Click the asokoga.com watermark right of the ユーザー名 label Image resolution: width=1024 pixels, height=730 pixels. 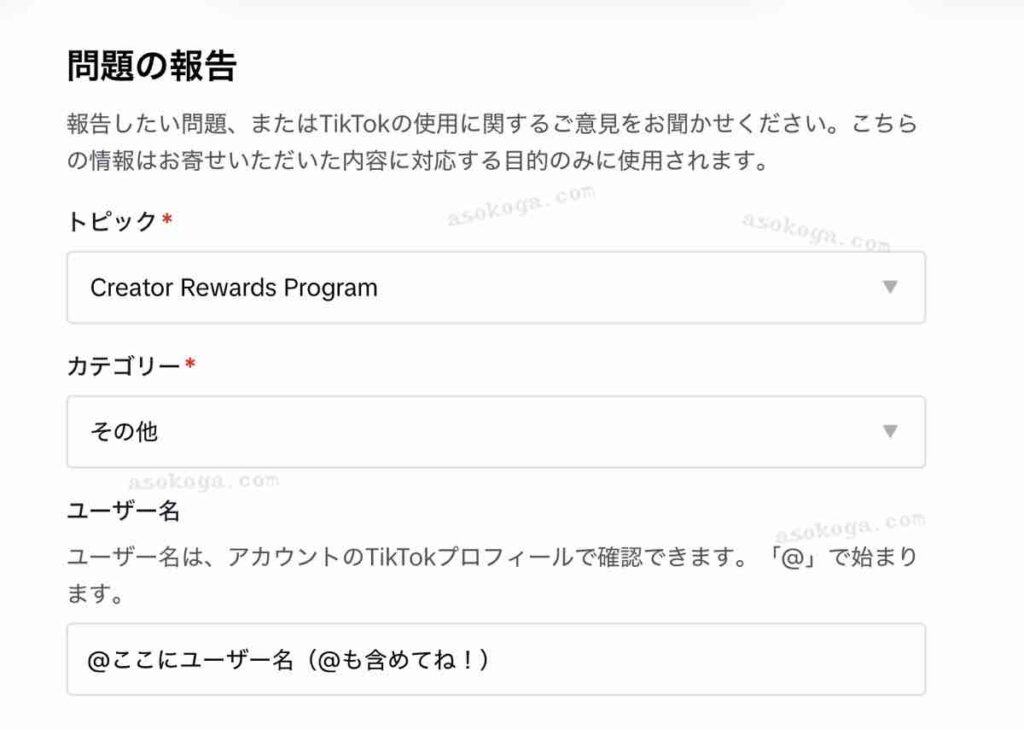pos(849,525)
